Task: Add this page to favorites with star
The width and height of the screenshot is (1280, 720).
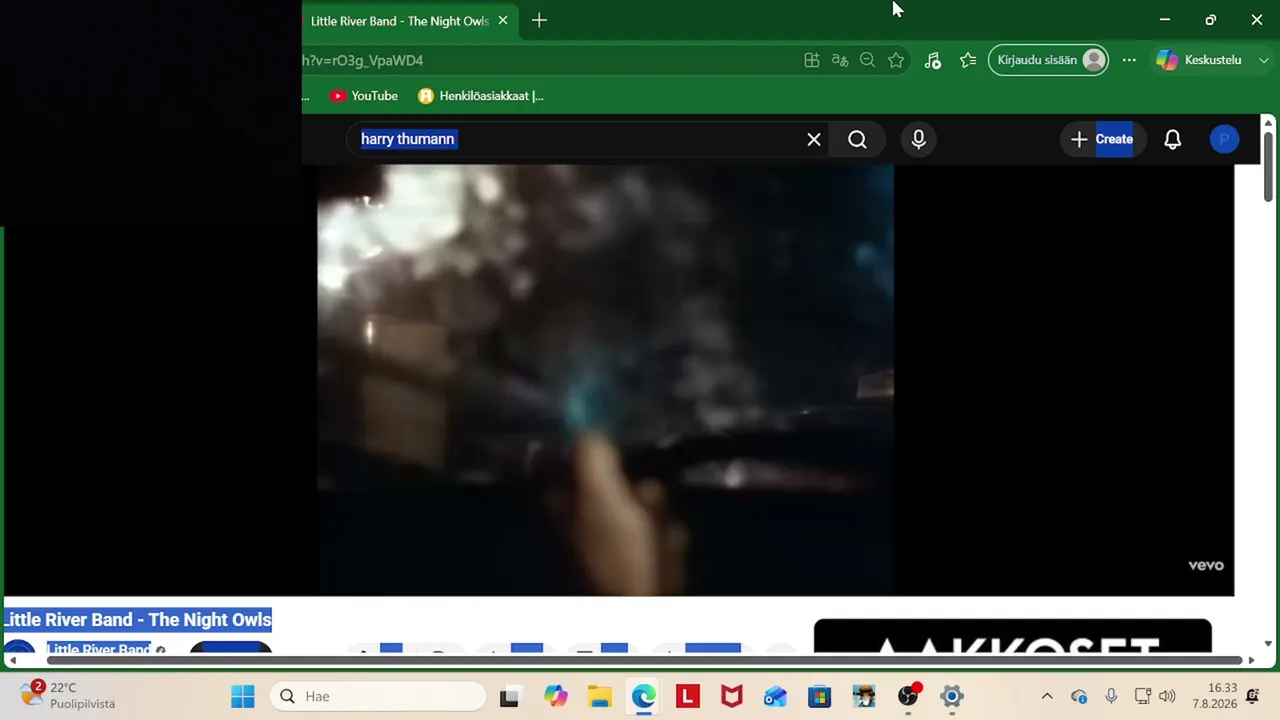Action: coord(896,60)
